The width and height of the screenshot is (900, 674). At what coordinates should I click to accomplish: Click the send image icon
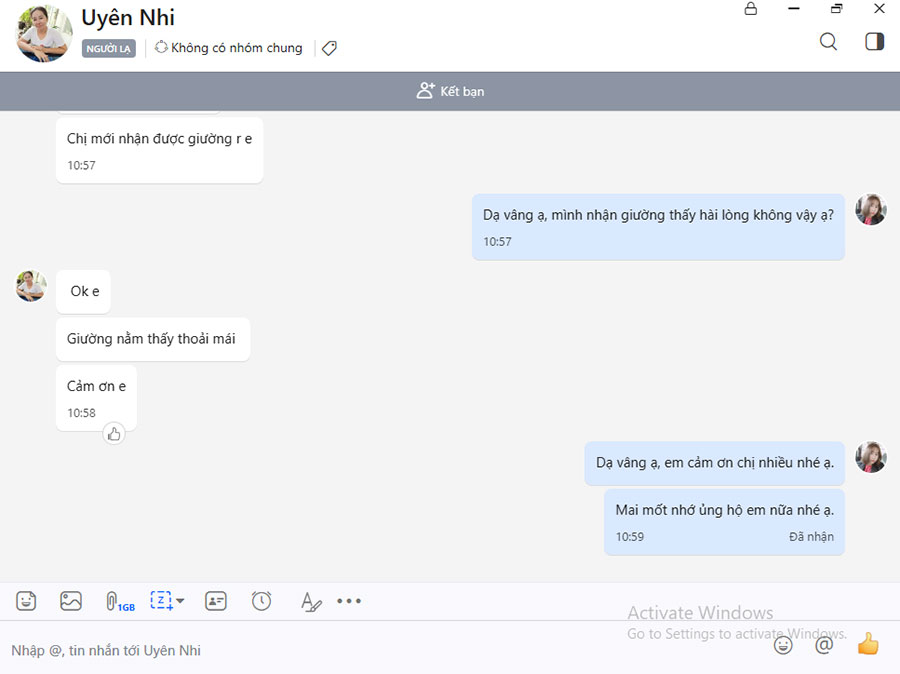tap(71, 601)
